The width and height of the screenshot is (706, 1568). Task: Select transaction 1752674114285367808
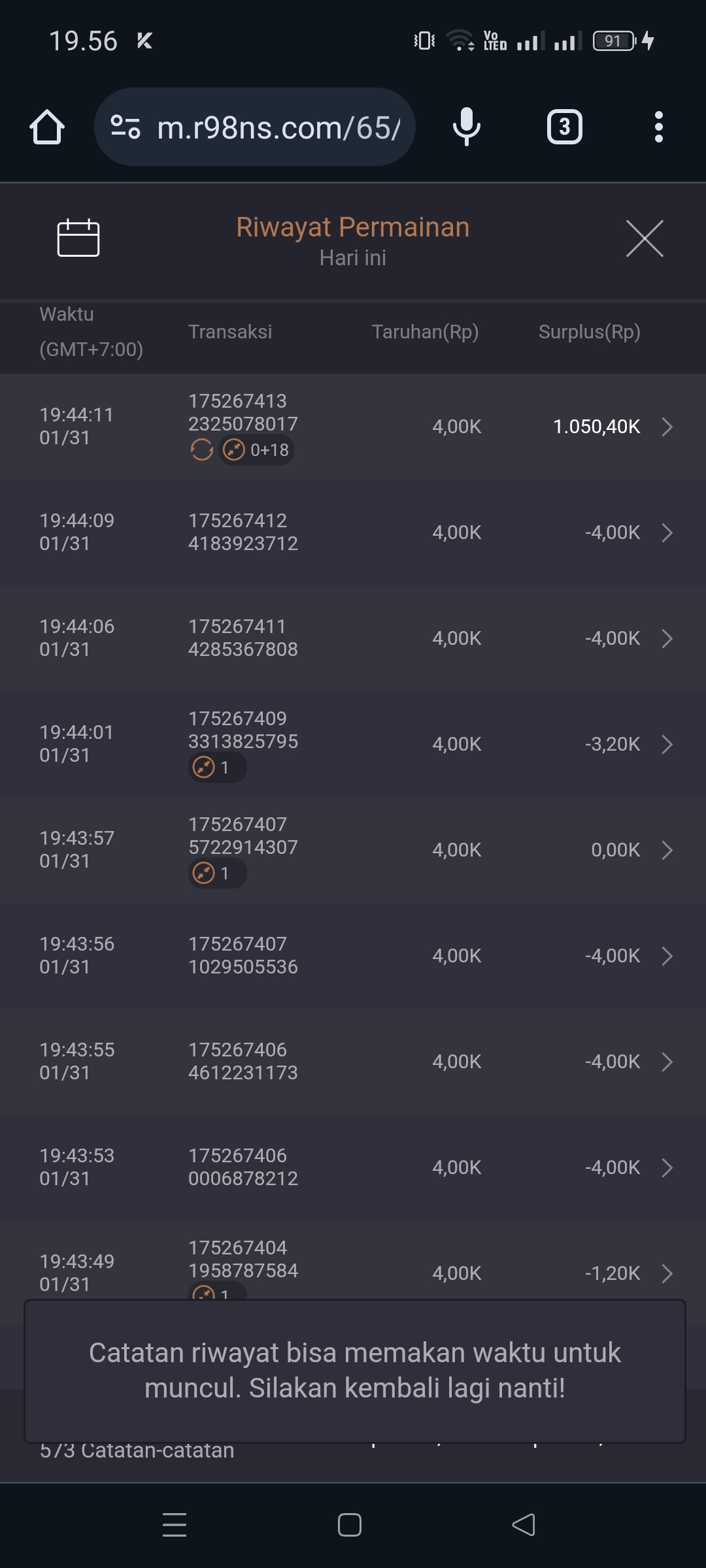click(x=243, y=638)
